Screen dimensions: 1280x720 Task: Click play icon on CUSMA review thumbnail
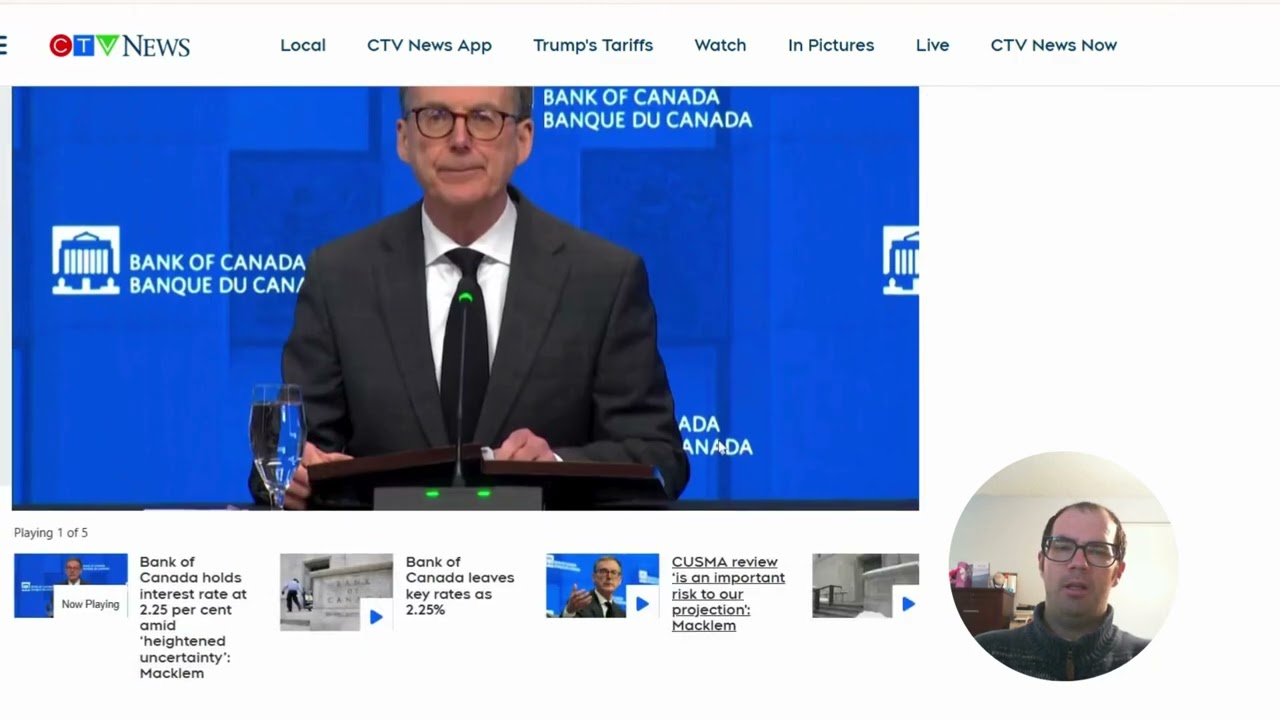tap(642, 604)
